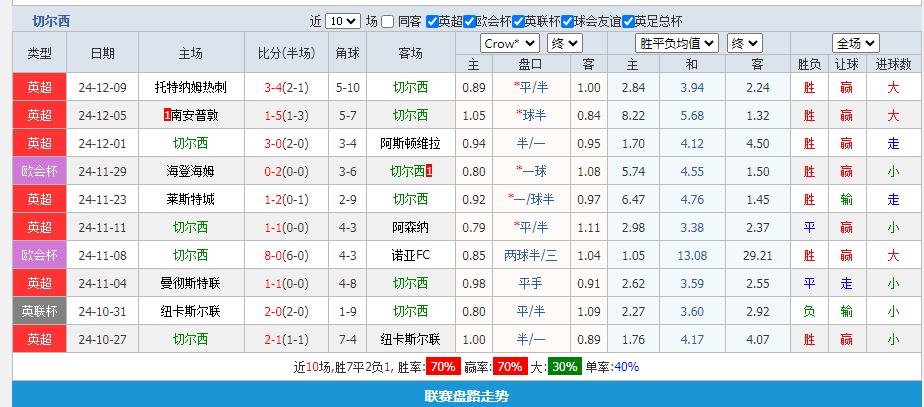Select the 英联杯 competition label
The height and width of the screenshot is (407, 924).
tap(40, 311)
